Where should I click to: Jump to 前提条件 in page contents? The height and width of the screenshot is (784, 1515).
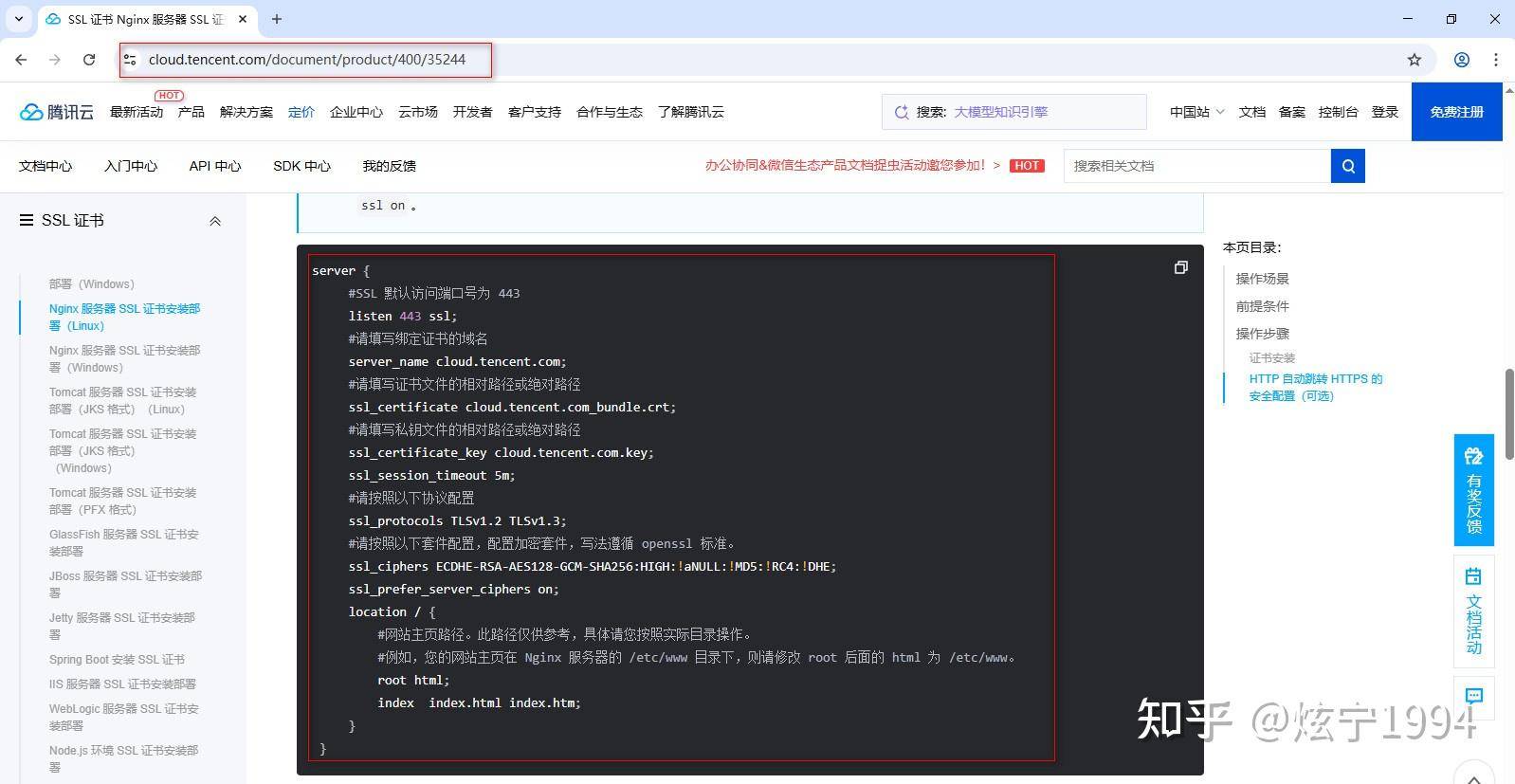tap(1262, 306)
